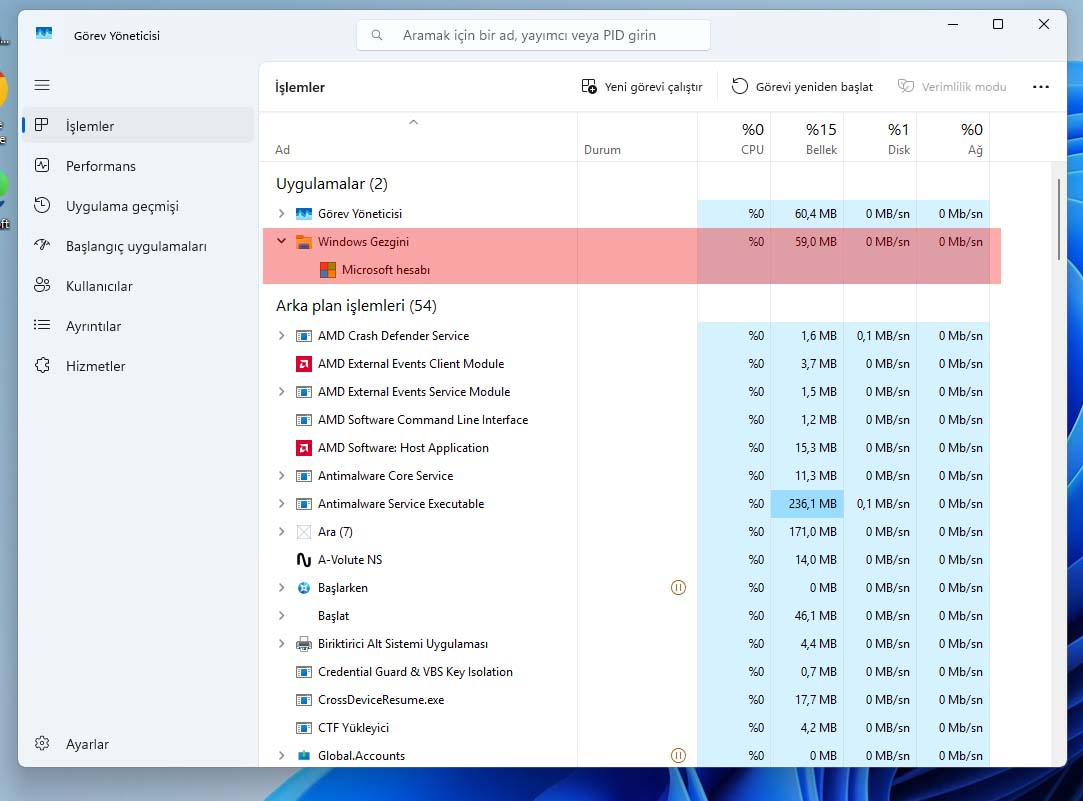This screenshot has height=801, width=1083.
Task: Sort by the CPU column header
Action: point(734,137)
